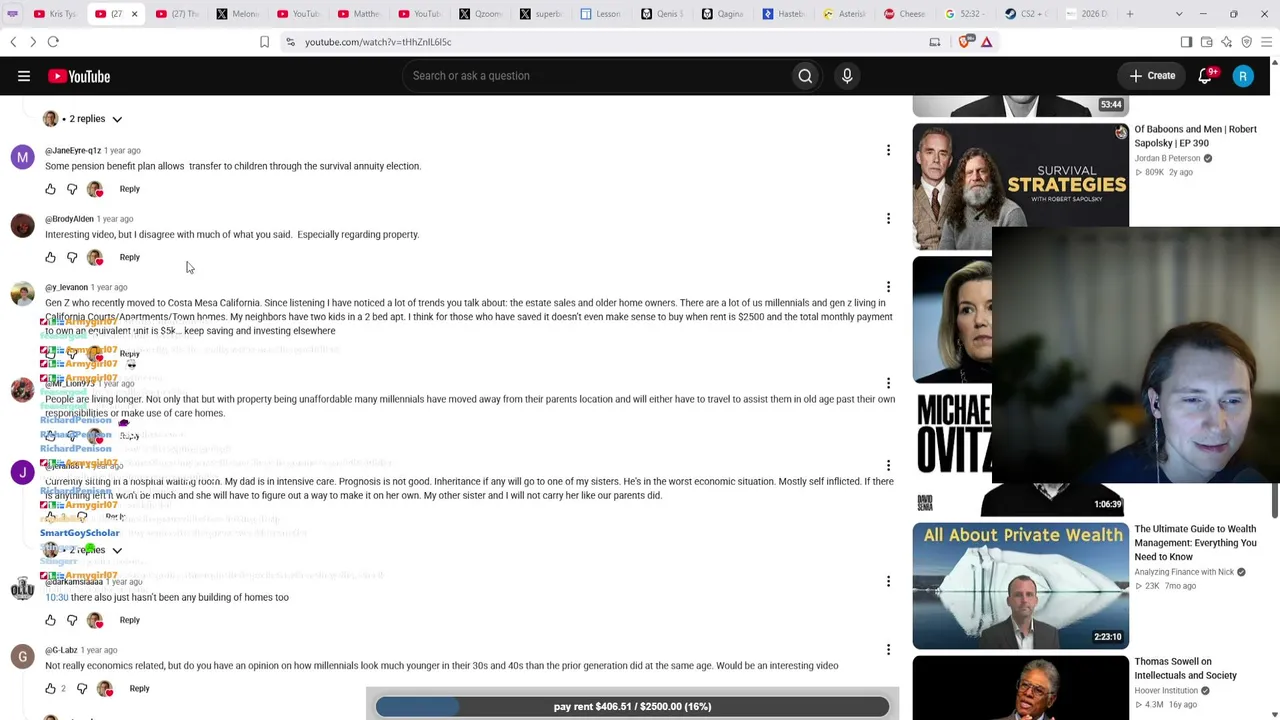Like the @BrodyAlden comment
The height and width of the screenshot is (720, 1280).
51,257
